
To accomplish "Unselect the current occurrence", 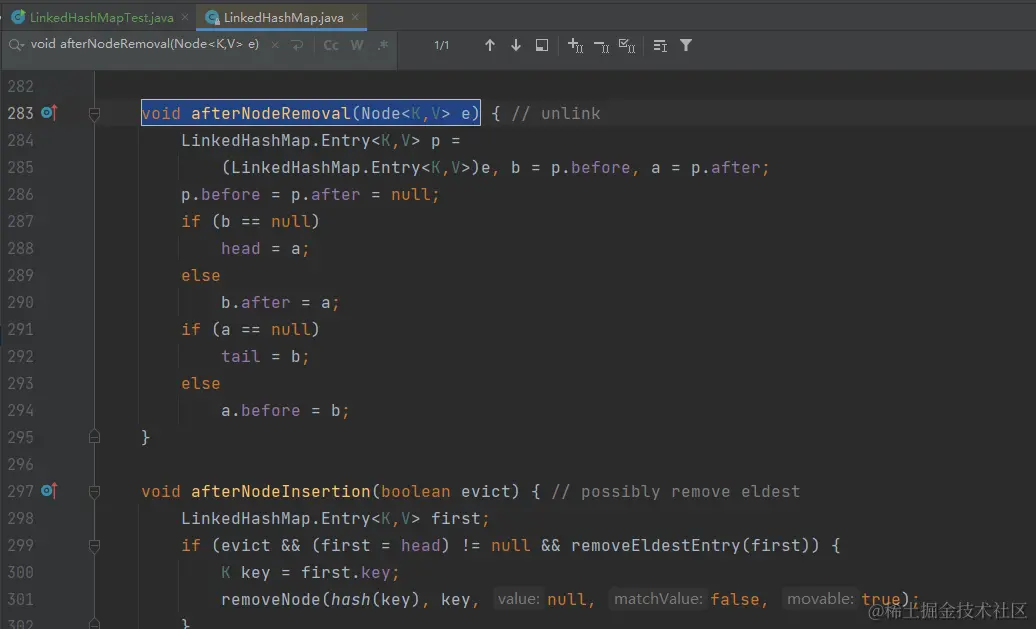I will pyautogui.click(x=601, y=45).
